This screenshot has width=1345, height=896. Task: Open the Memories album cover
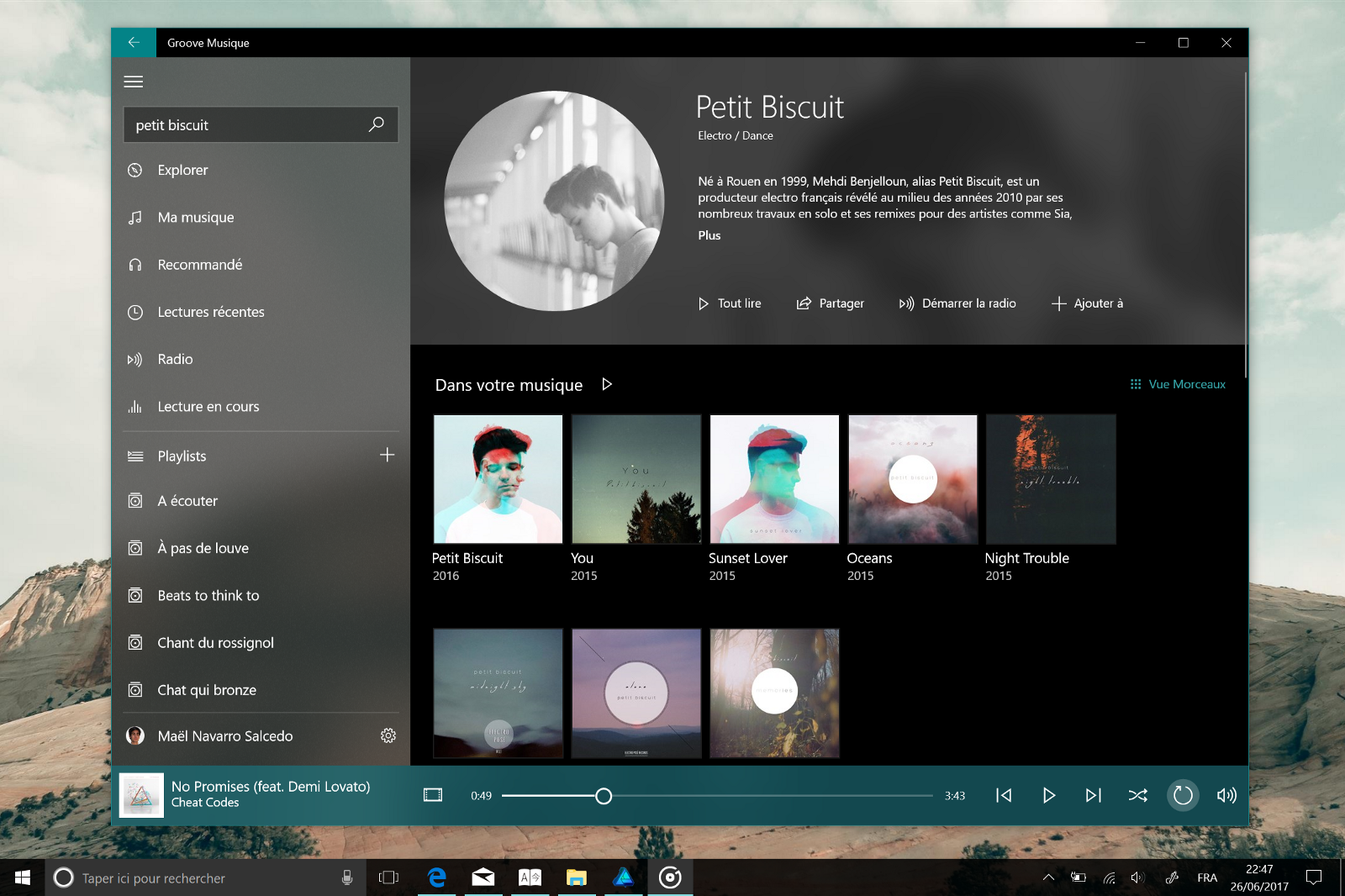[x=774, y=693]
